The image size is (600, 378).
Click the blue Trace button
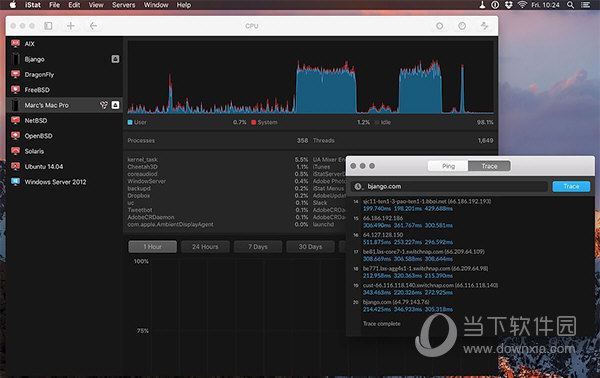(571, 186)
